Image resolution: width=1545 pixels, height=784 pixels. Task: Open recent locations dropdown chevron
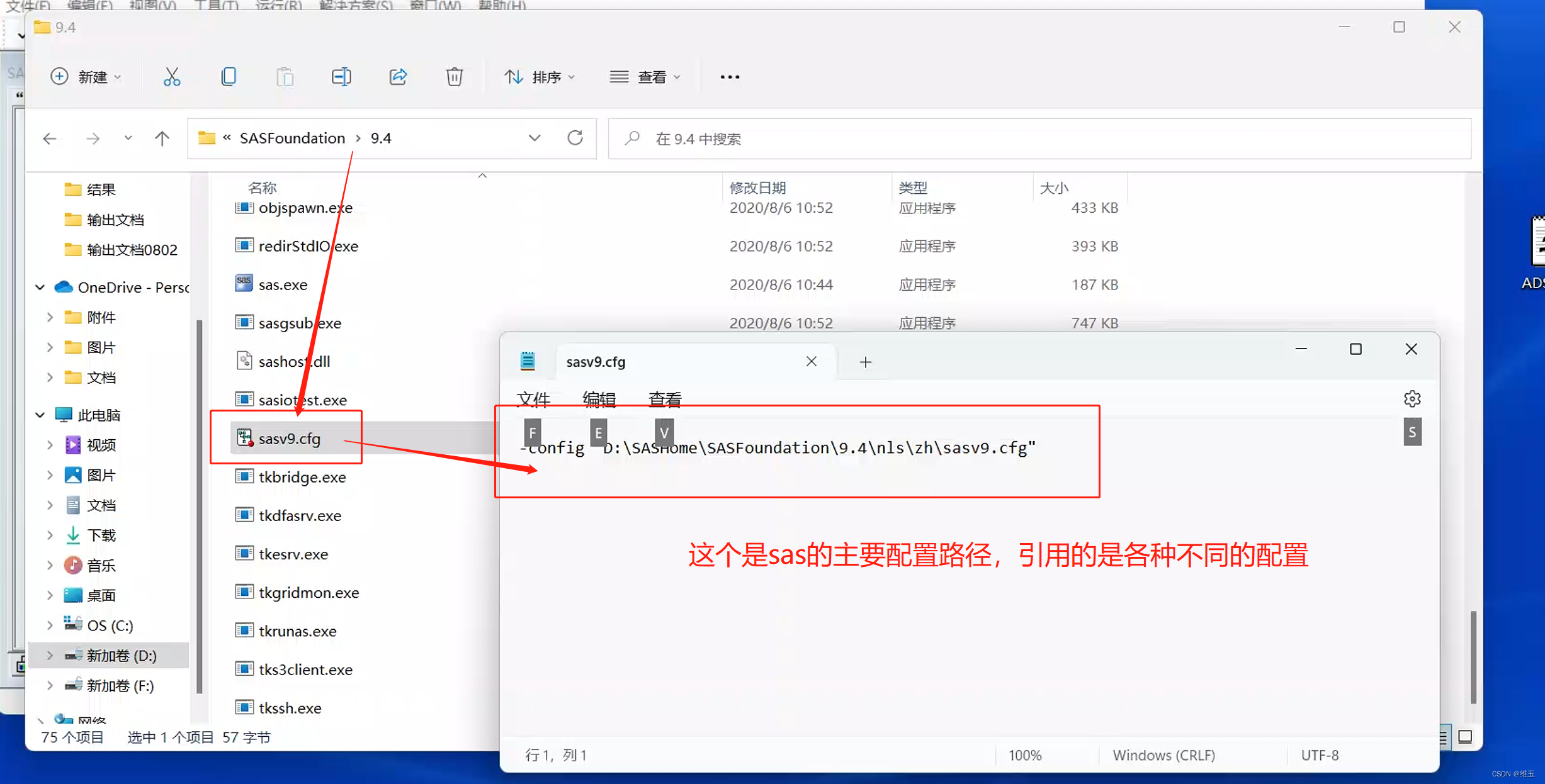[128, 138]
